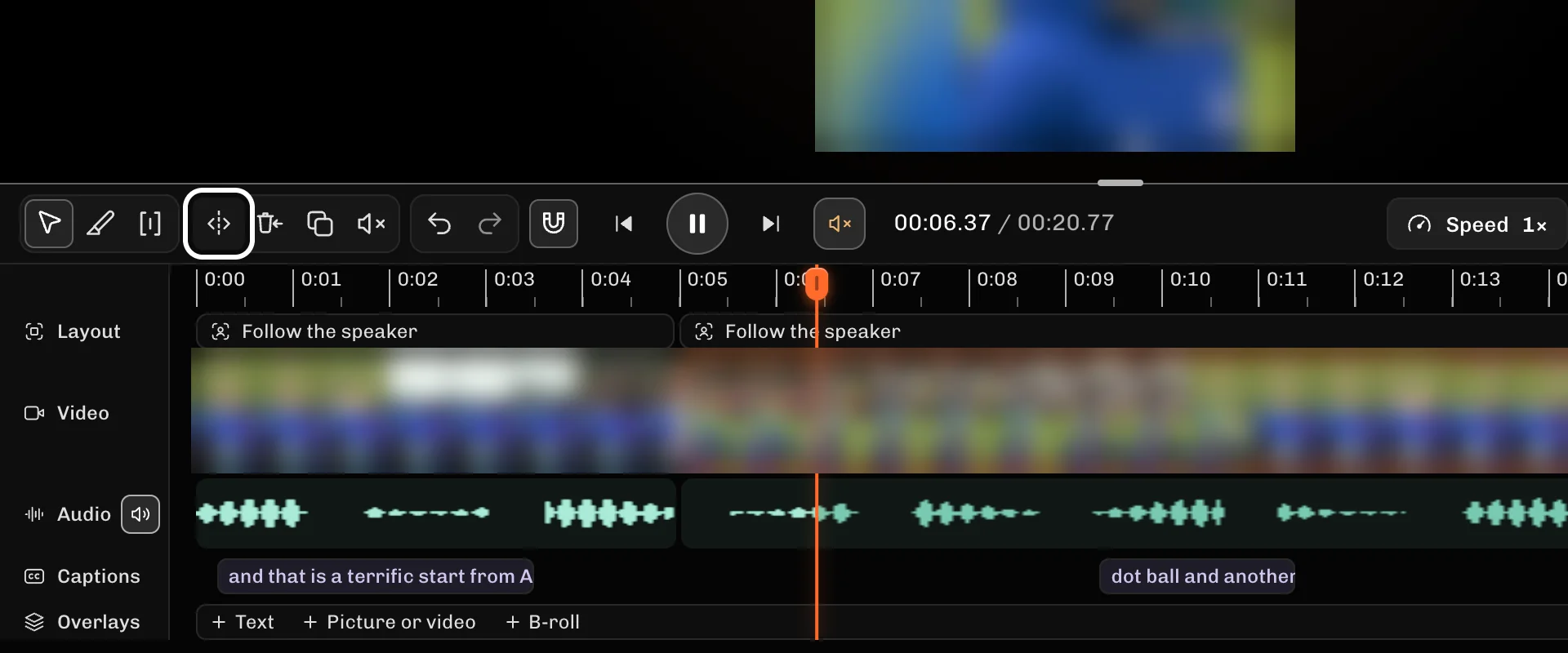1568x653 pixels.
Task: Jump to 0:03 on the timeline ruler
Action: pyautogui.click(x=514, y=279)
